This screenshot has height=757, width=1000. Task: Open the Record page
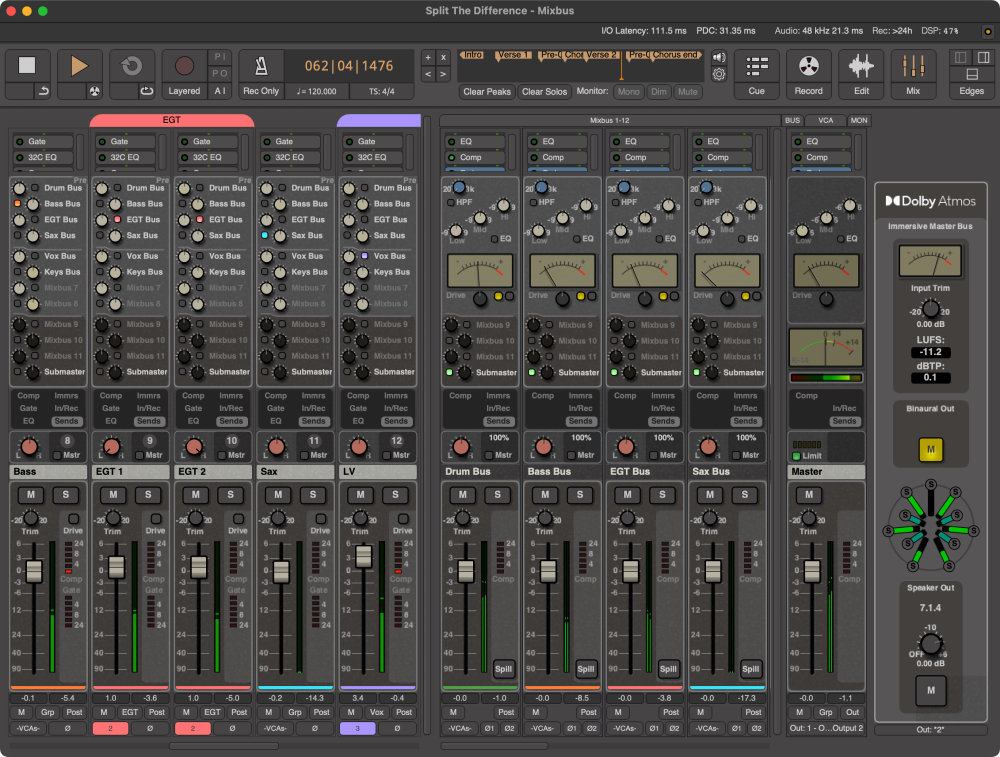coord(807,68)
